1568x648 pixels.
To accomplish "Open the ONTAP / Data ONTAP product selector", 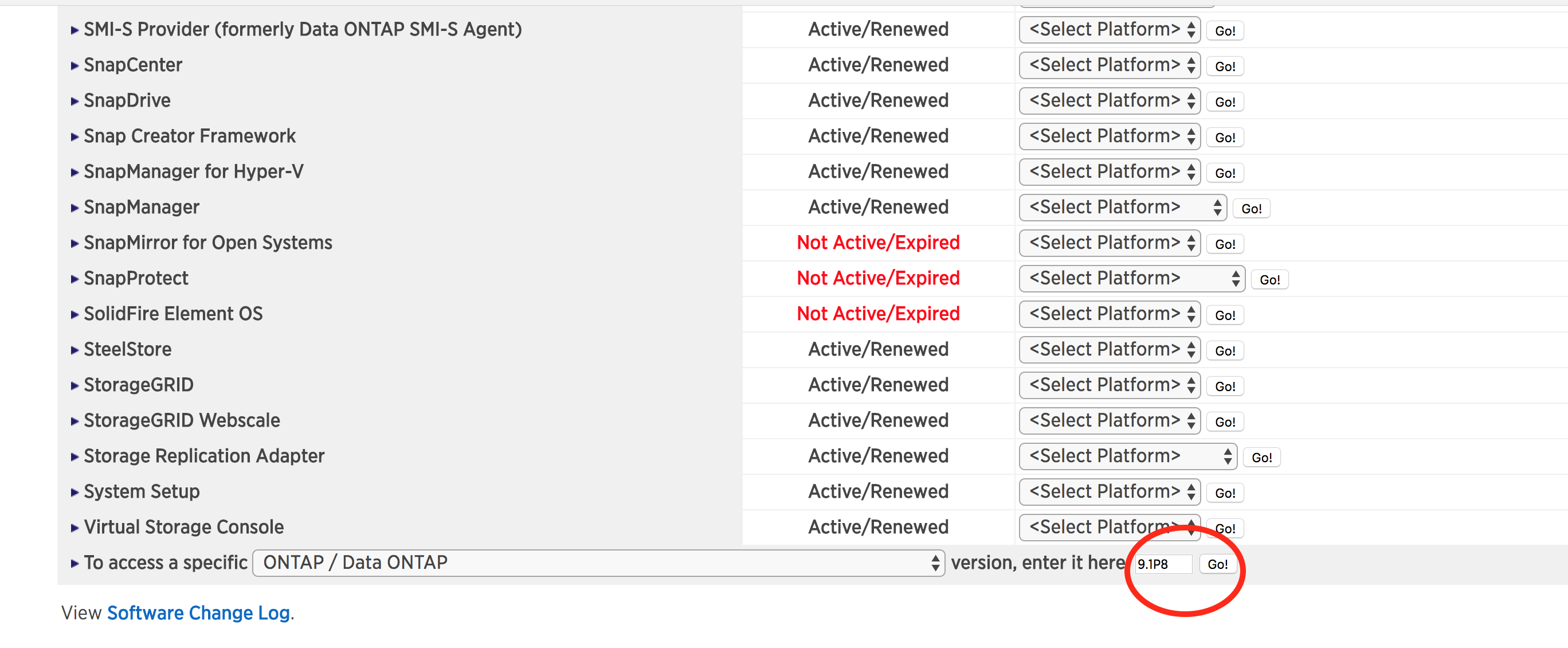I will pos(598,563).
